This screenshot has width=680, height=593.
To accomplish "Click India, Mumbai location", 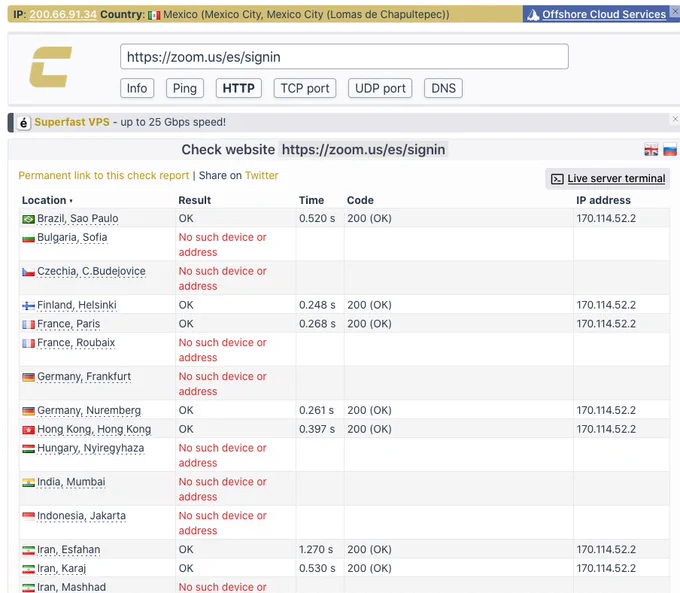I will pos(71,482).
